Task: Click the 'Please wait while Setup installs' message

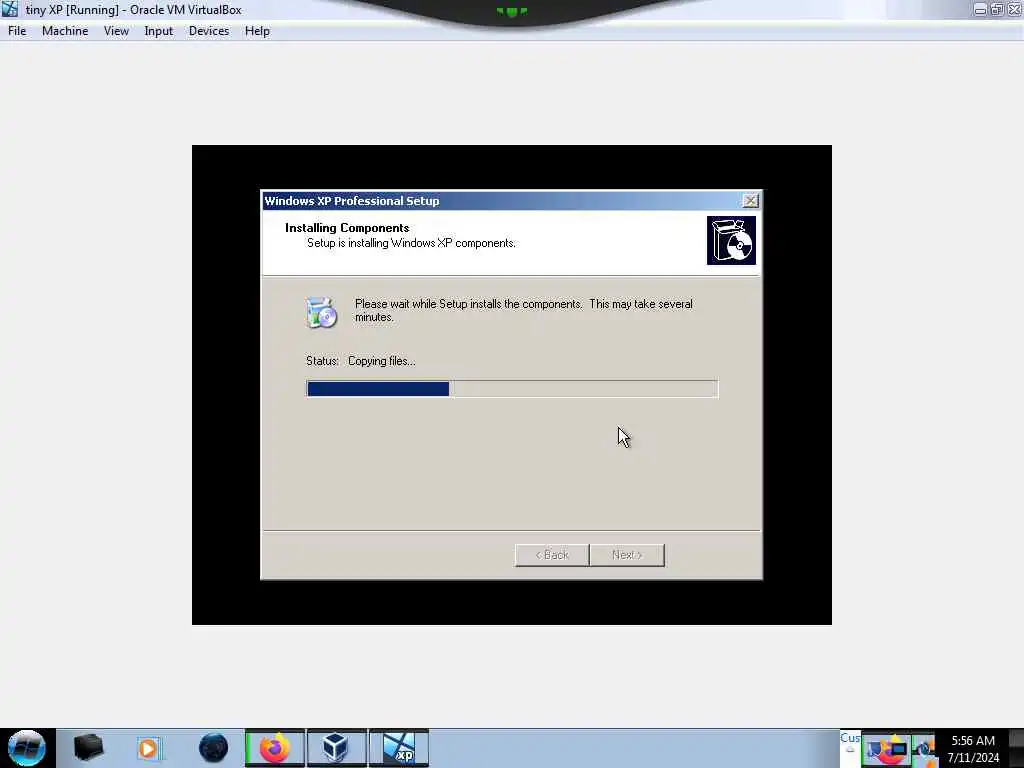Action: coord(524,310)
